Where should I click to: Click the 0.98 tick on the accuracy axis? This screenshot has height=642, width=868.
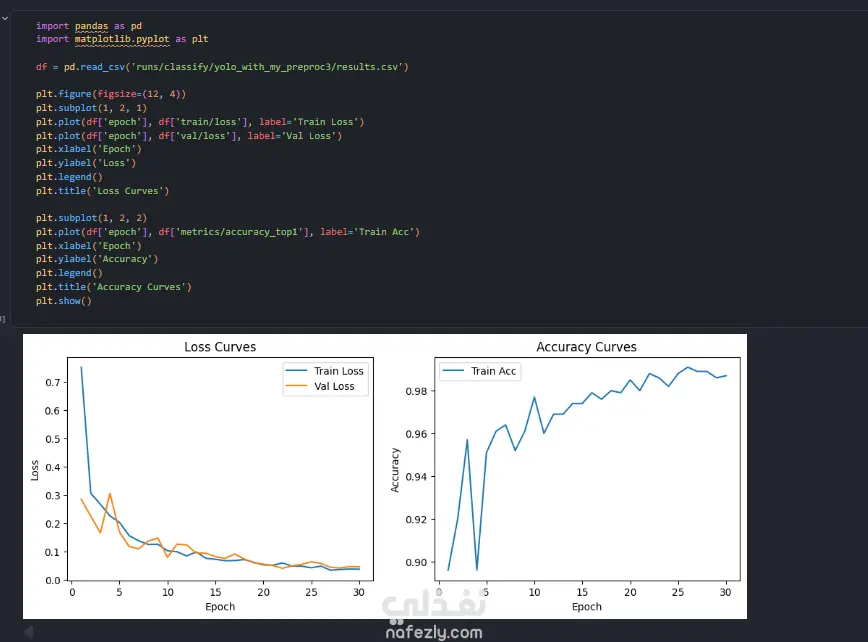point(416,391)
